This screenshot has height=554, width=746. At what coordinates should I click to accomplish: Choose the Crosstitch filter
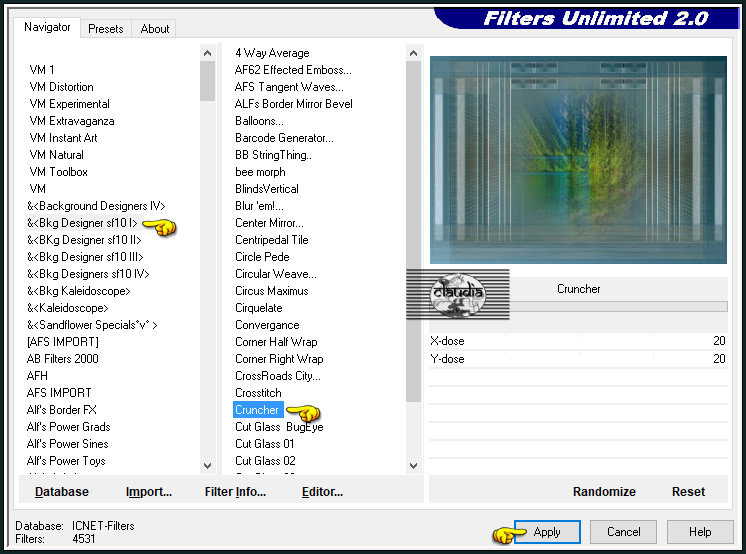click(x=258, y=393)
